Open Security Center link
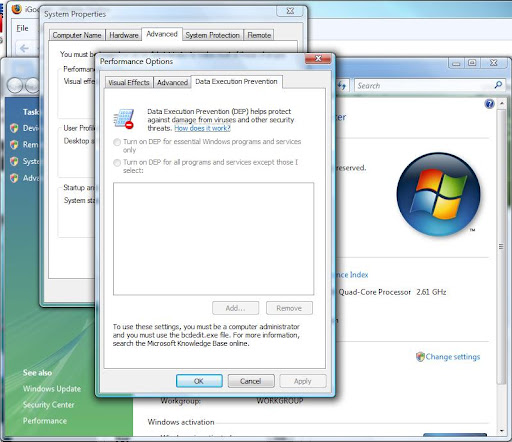The image size is (512, 442). 48,405
